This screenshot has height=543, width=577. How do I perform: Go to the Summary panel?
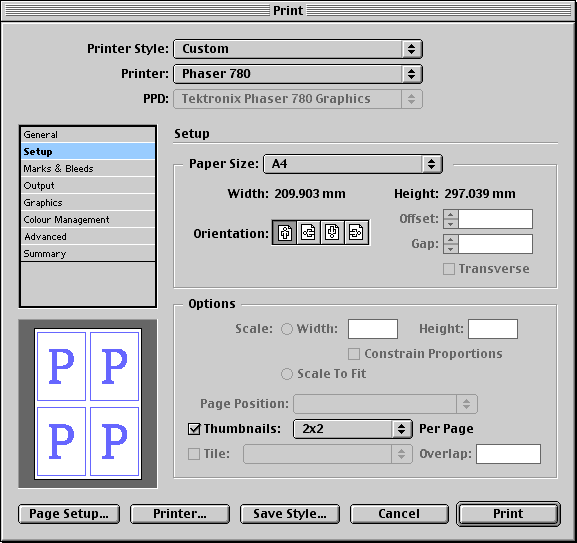(88, 253)
